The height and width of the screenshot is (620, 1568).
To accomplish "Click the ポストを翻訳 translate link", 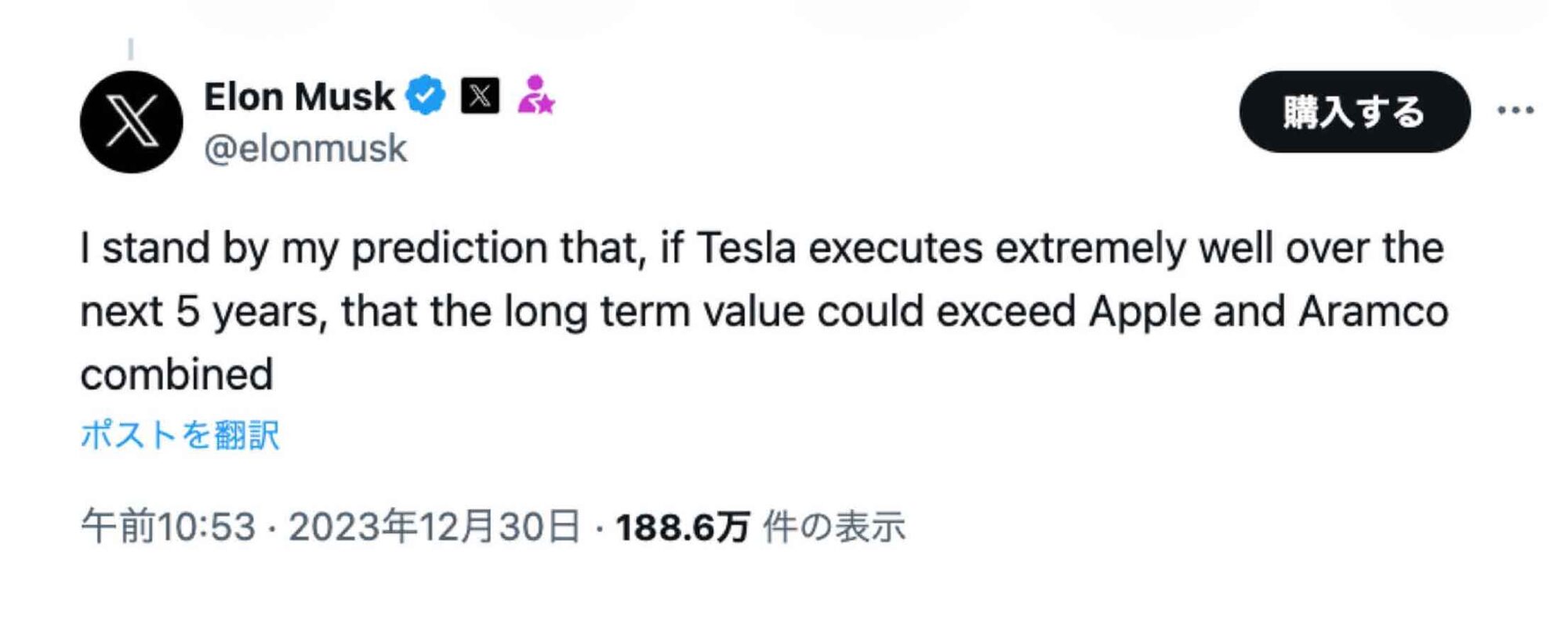I will pyautogui.click(x=180, y=435).
